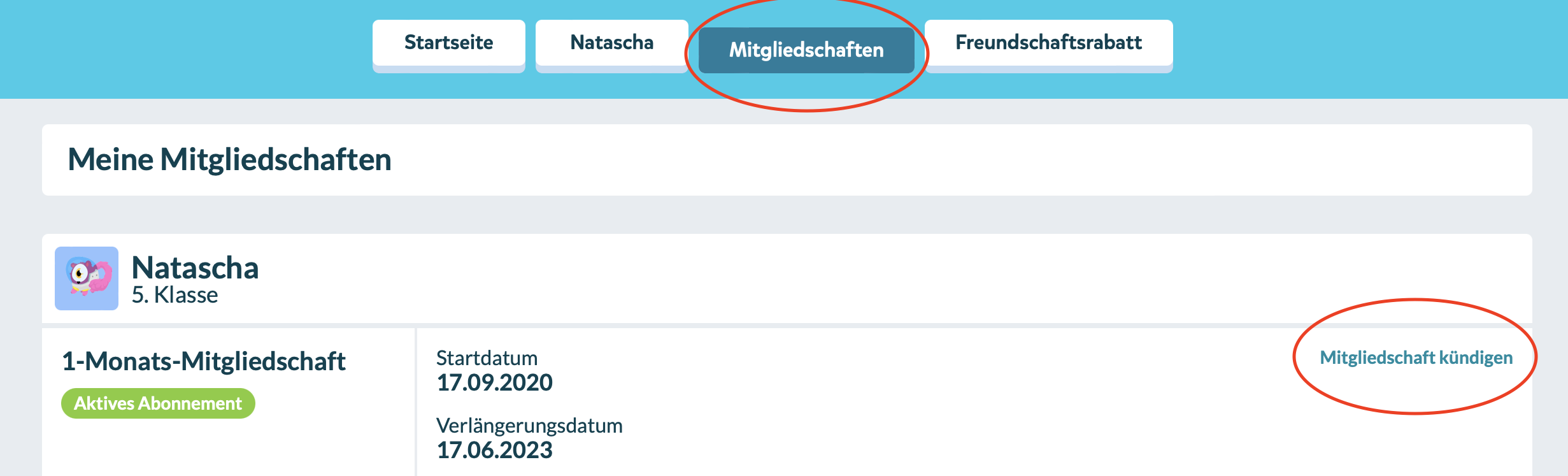Click the renewal date 17.06.2023
Screen dimensions: 1568x476
pyautogui.click(x=494, y=450)
